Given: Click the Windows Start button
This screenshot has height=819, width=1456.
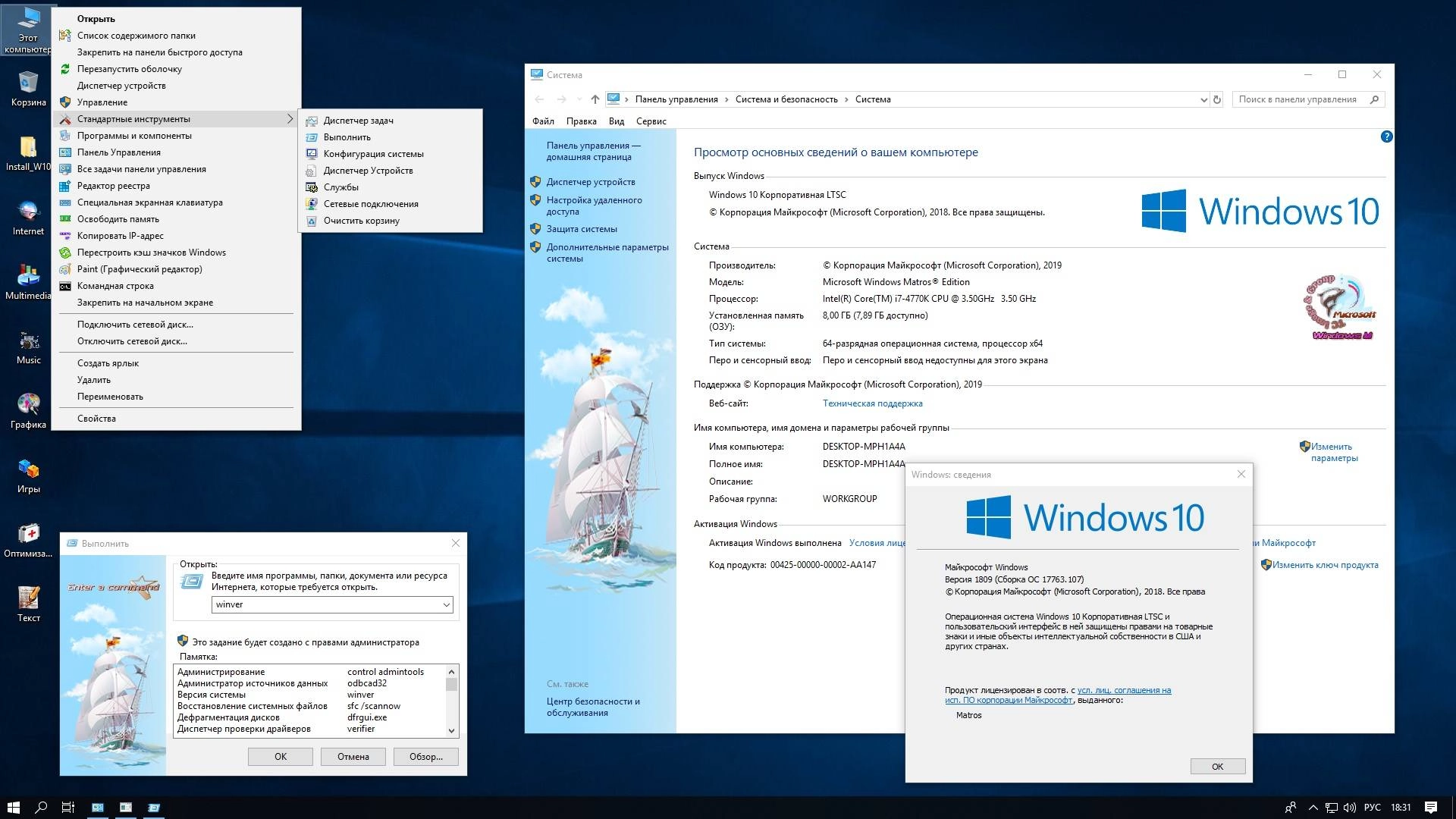Looking at the screenshot, I should (x=13, y=808).
